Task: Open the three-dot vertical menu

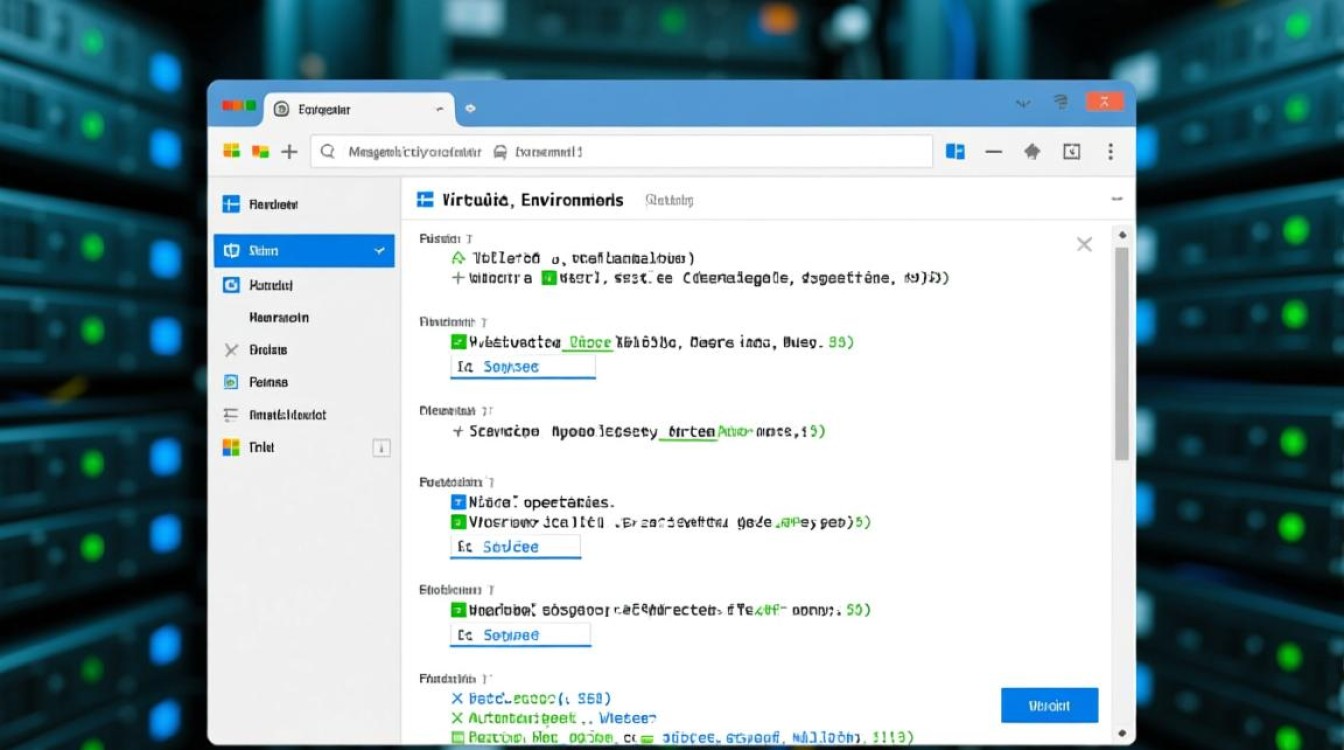Action: 1110,152
